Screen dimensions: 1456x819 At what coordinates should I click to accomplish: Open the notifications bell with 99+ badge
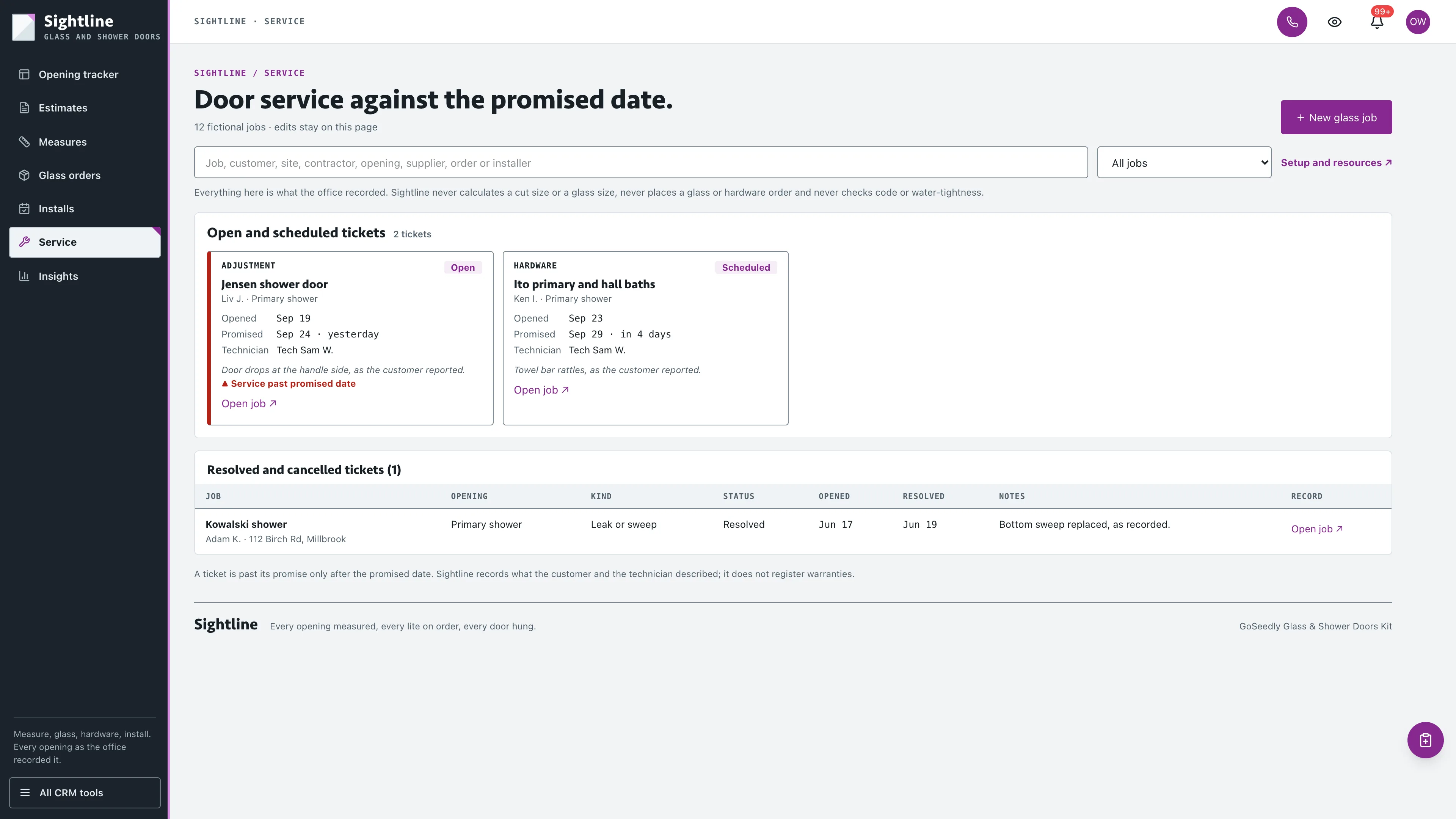(x=1377, y=22)
